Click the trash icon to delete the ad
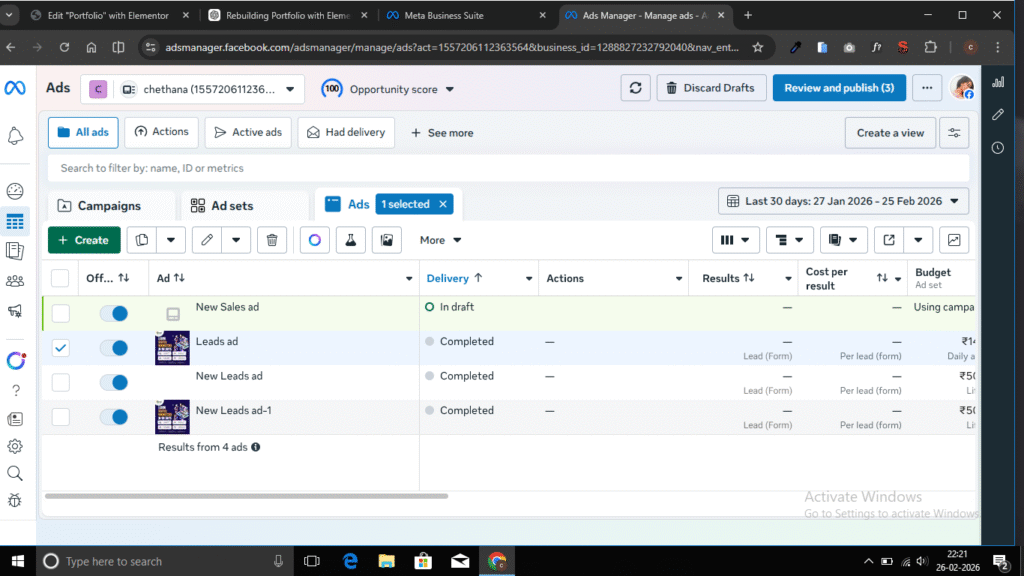Image resolution: width=1024 pixels, height=576 pixels. [273, 240]
